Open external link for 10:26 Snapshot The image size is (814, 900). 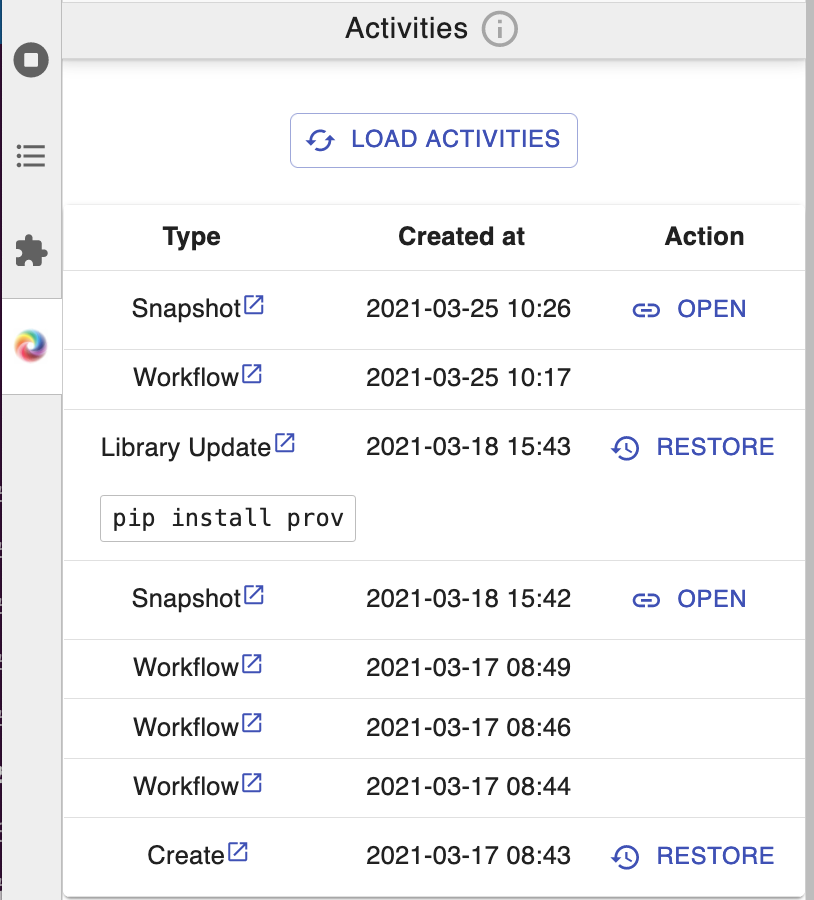[254, 306]
